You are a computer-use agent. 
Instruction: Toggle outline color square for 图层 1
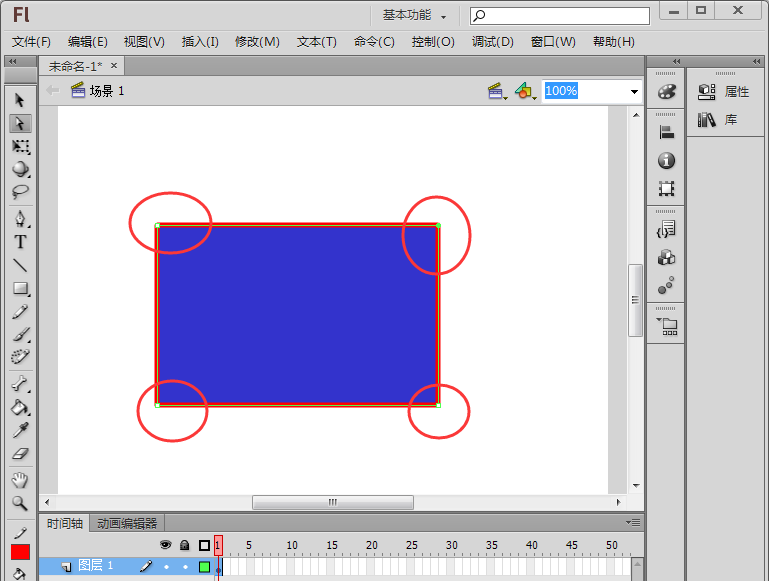click(205, 567)
